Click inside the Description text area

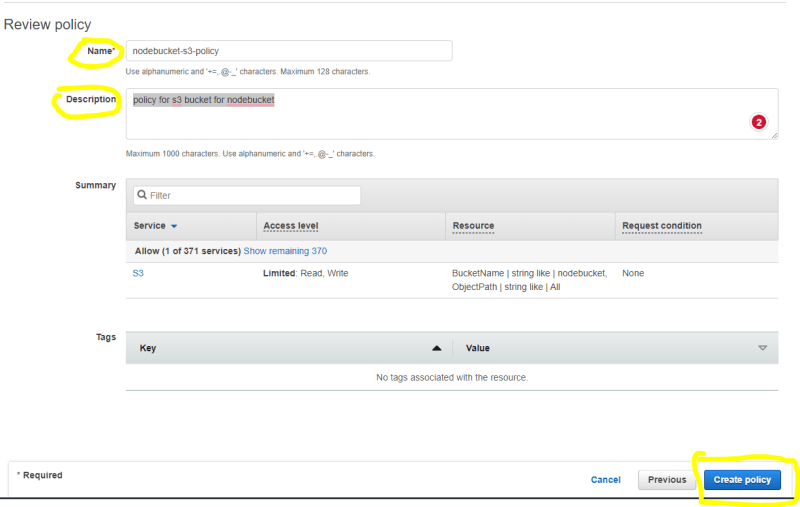[452, 113]
